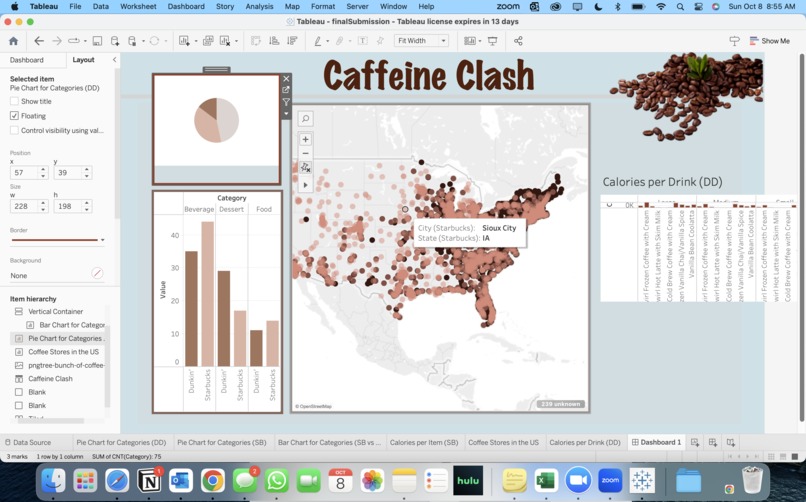Switch to the Layout side pane tab
The height and width of the screenshot is (502, 806).
(83, 60)
